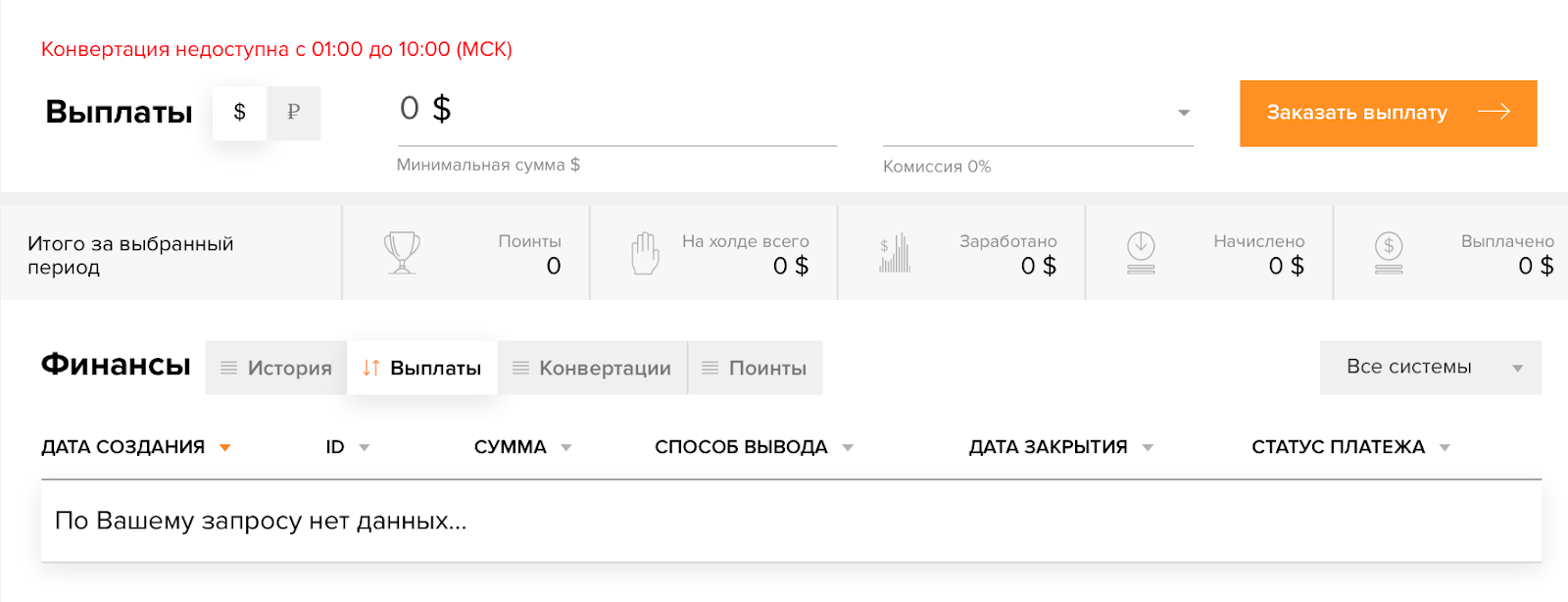
Task: Click the bar chart icon for Заработано
Action: pyautogui.click(x=895, y=253)
